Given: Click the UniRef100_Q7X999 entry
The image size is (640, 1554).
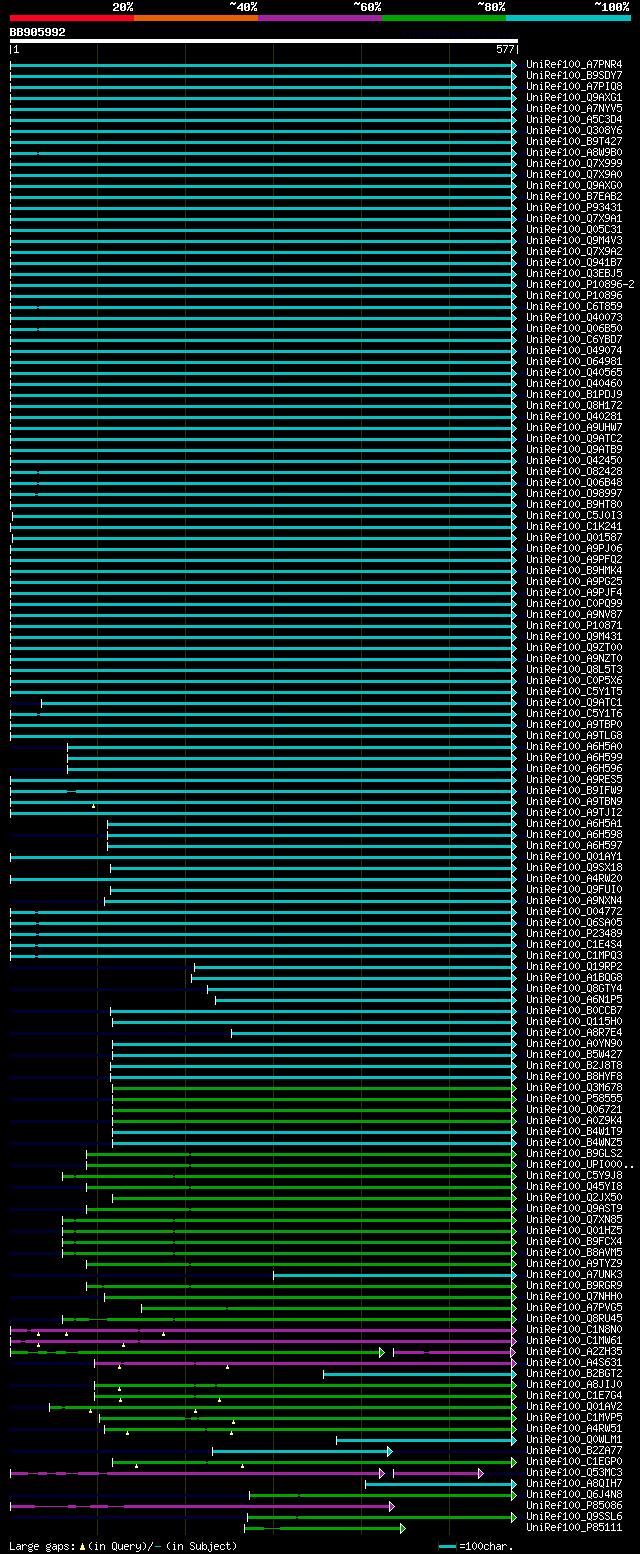Looking at the screenshot, I should [x=574, y=164].
